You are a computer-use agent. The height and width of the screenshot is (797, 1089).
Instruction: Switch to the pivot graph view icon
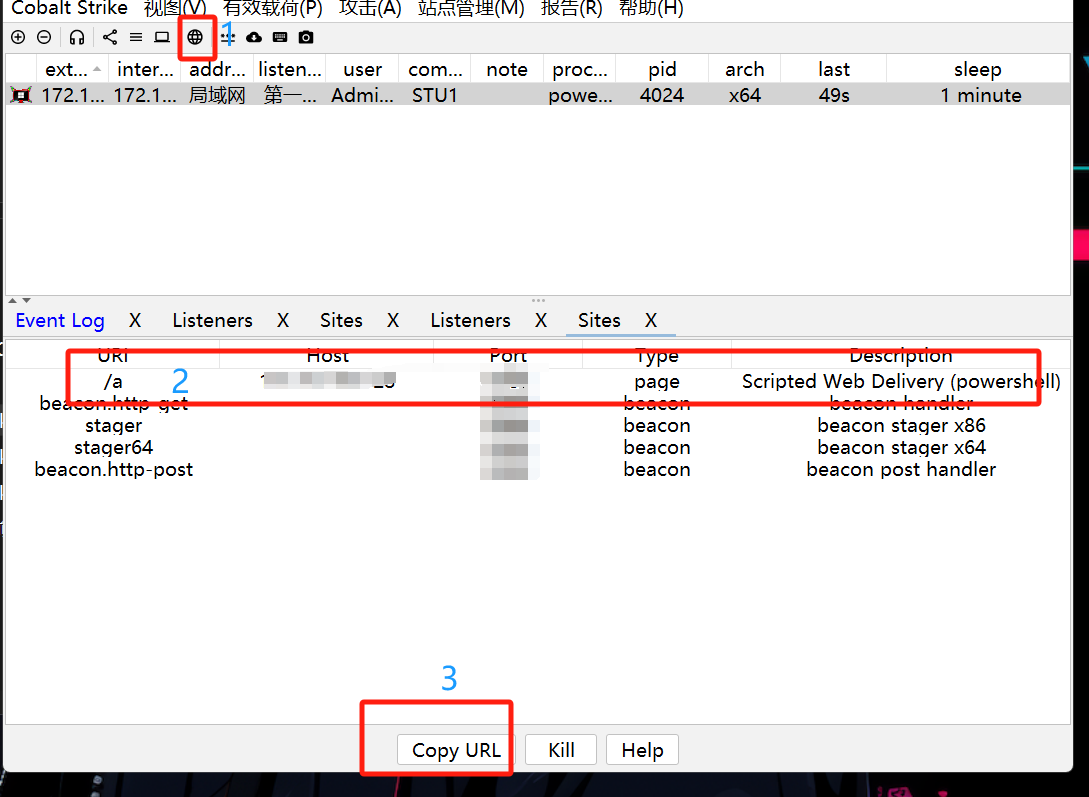coord(110,37)
